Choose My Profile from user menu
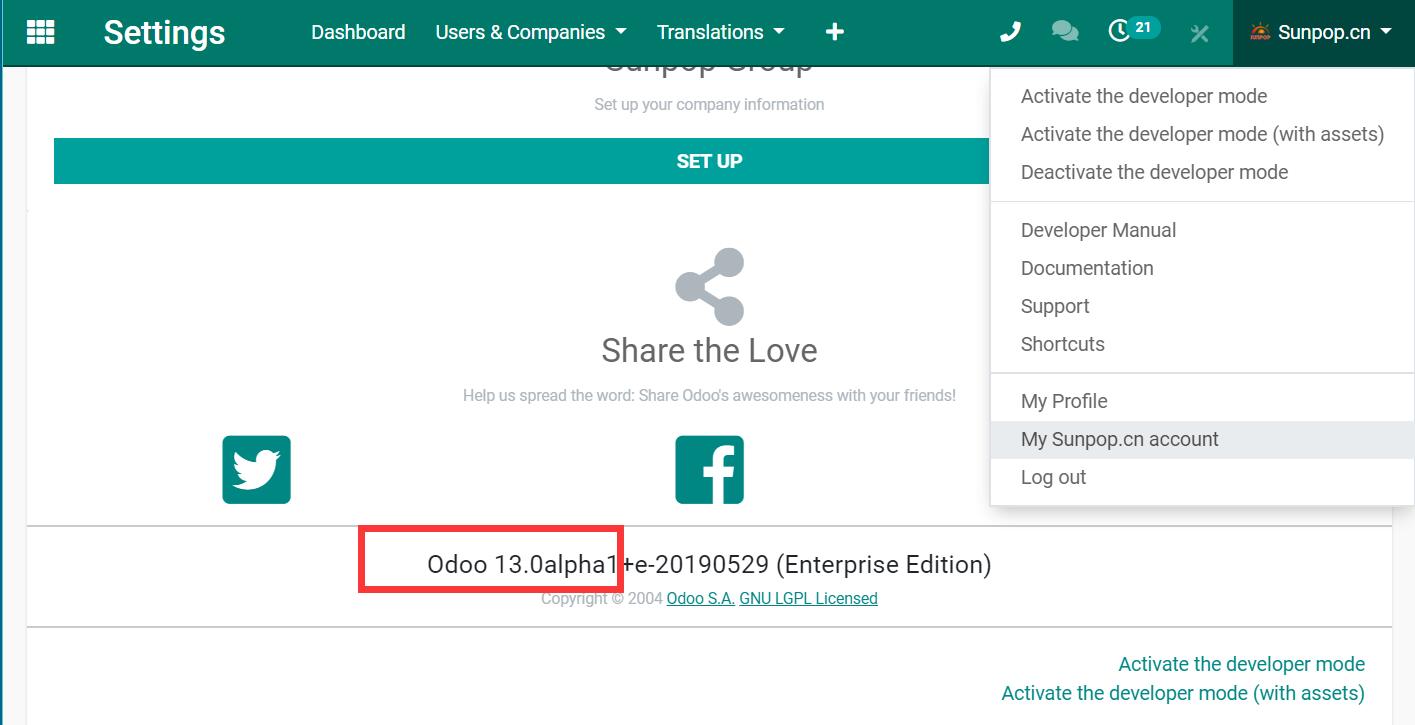Viewport: 1415px width, 725px height. point(1064,401)
